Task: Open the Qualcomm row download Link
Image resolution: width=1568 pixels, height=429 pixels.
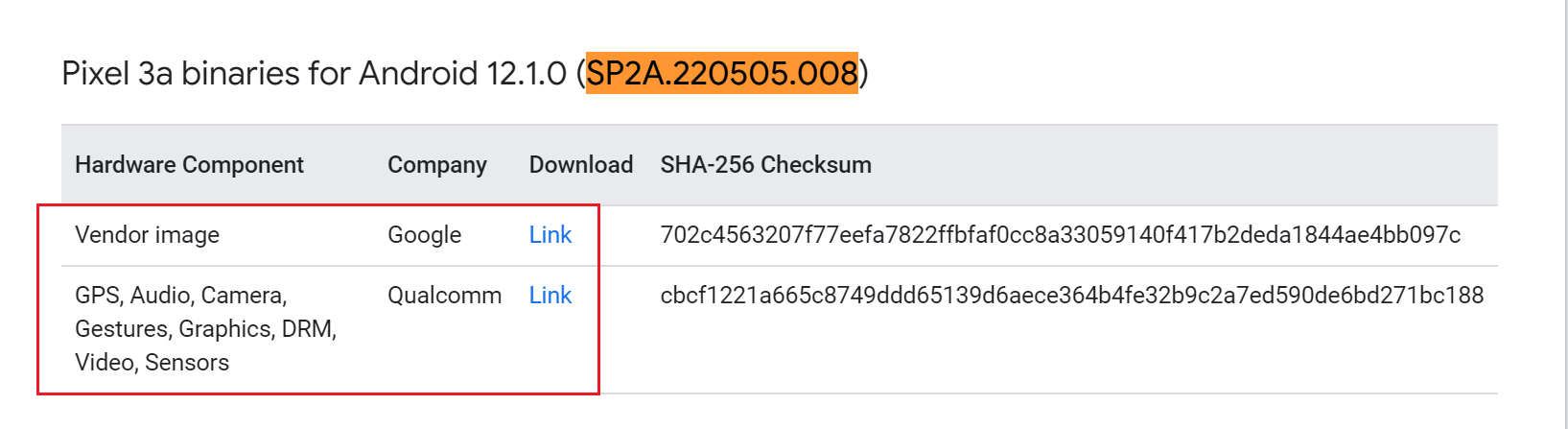Action: (x=550, y=296)
